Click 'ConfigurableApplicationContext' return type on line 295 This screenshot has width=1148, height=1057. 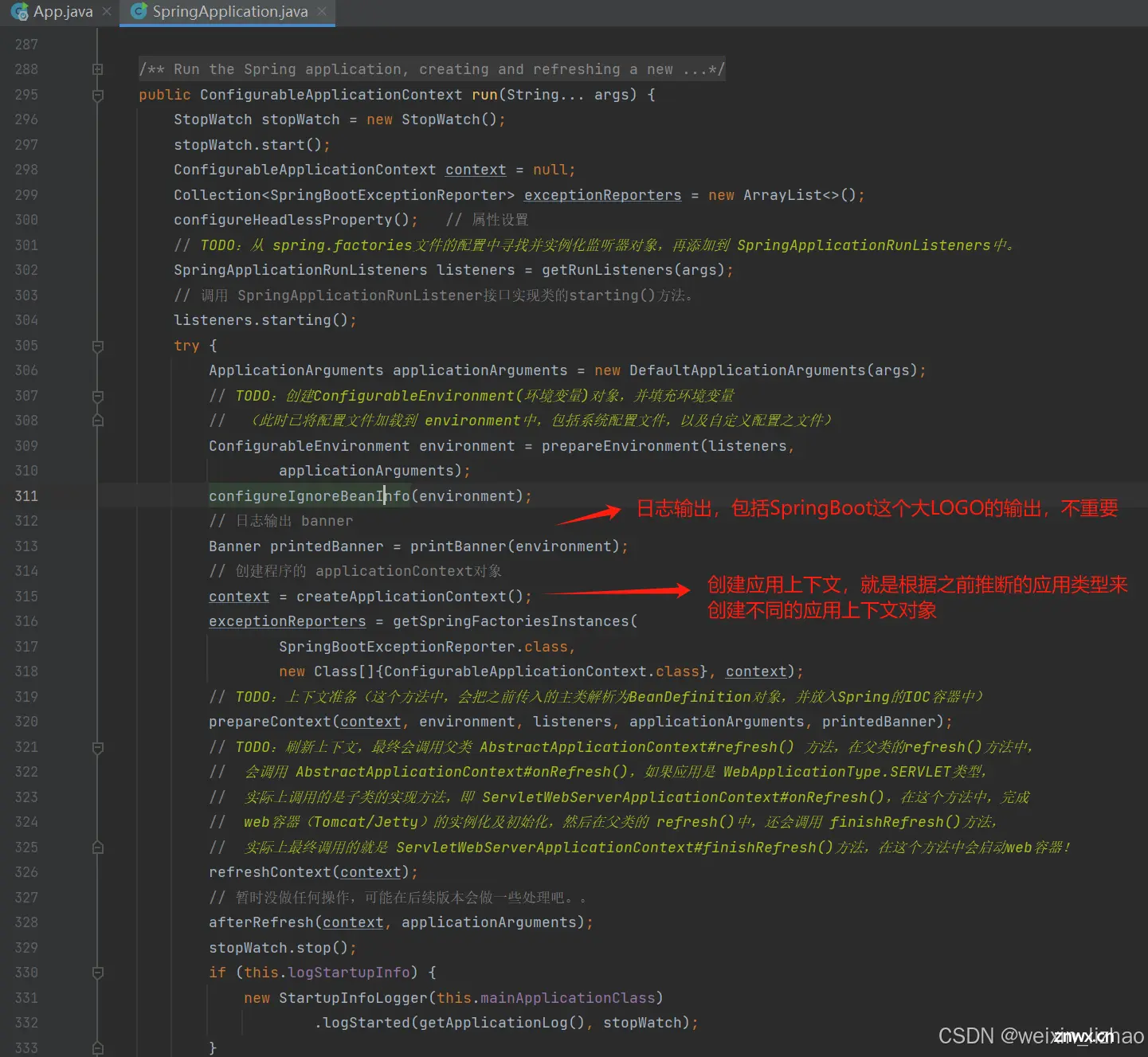click(x=331, y=95)
